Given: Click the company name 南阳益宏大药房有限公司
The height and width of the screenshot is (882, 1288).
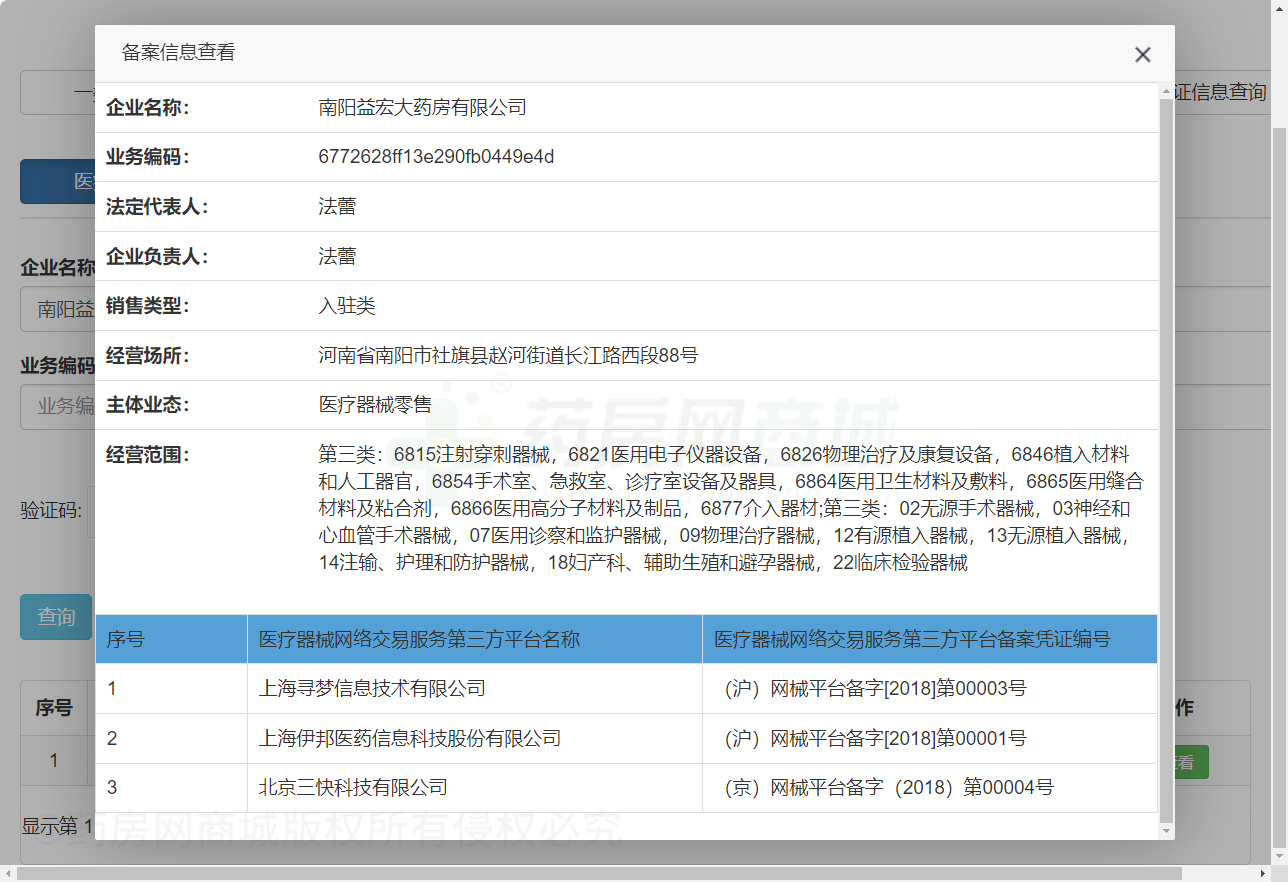Looking at the screenshot, I should (422, 107).
